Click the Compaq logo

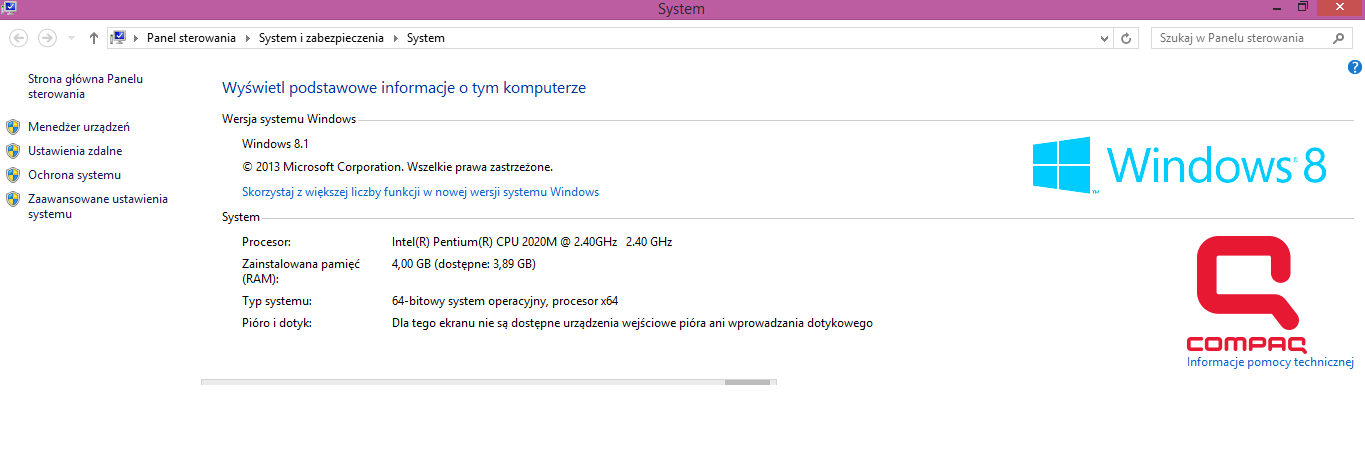(1247, 294)
